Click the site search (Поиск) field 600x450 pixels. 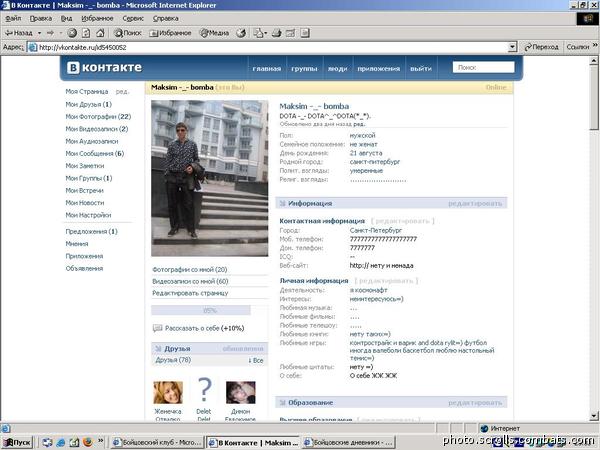pos(483,67)
